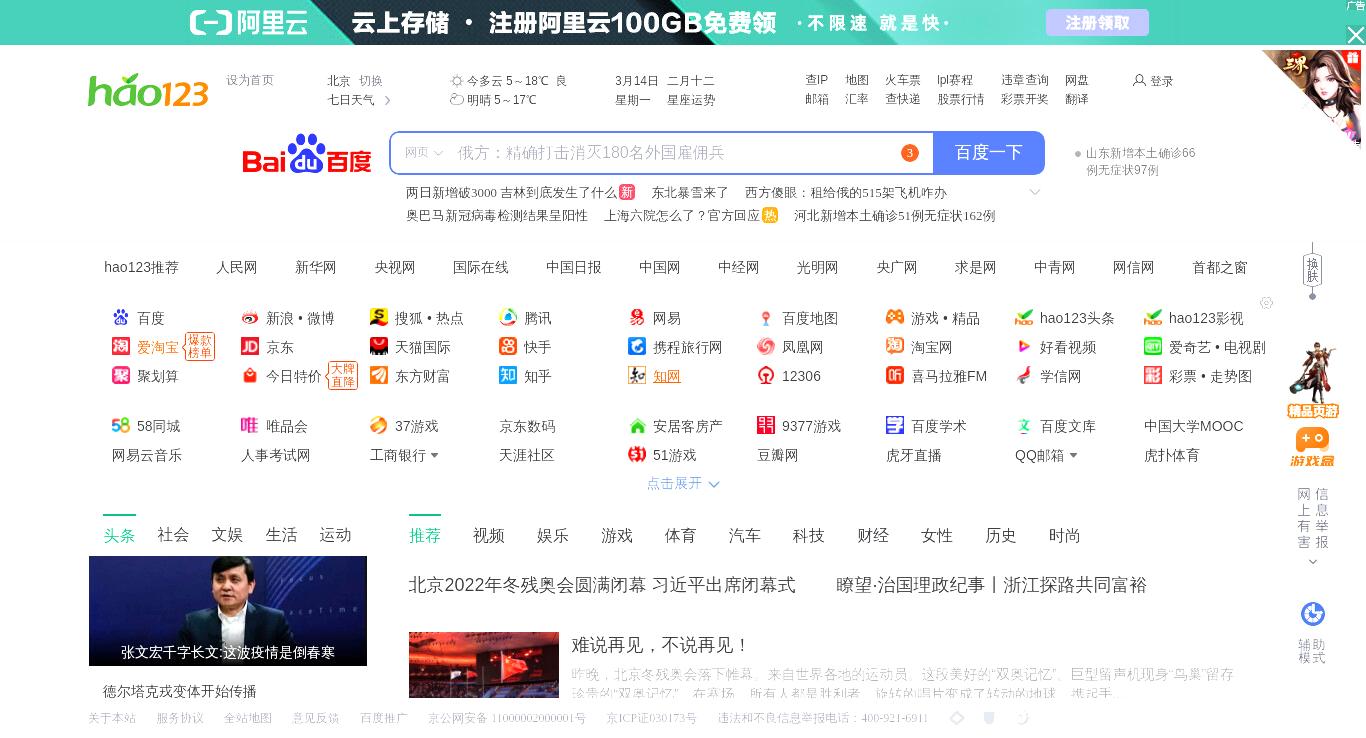
Task: Open the 新华网 link
Action: 316,268
